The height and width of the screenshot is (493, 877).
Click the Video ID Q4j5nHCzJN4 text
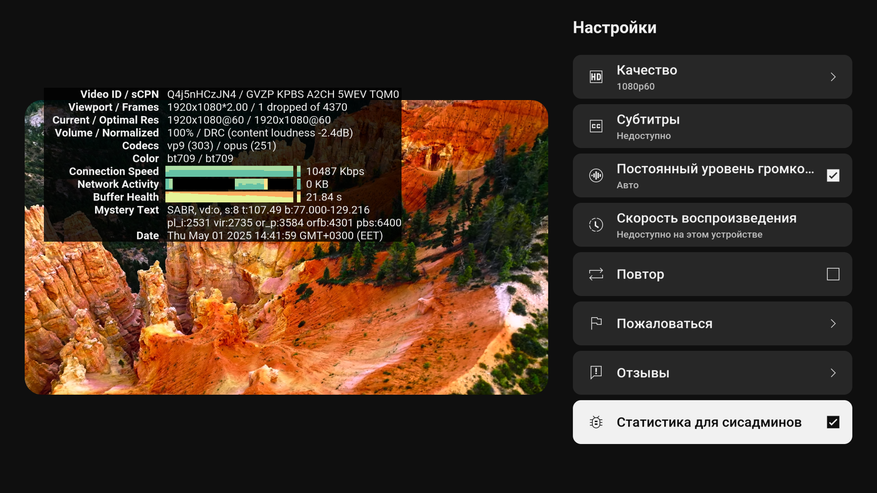(x=202, y=94)
